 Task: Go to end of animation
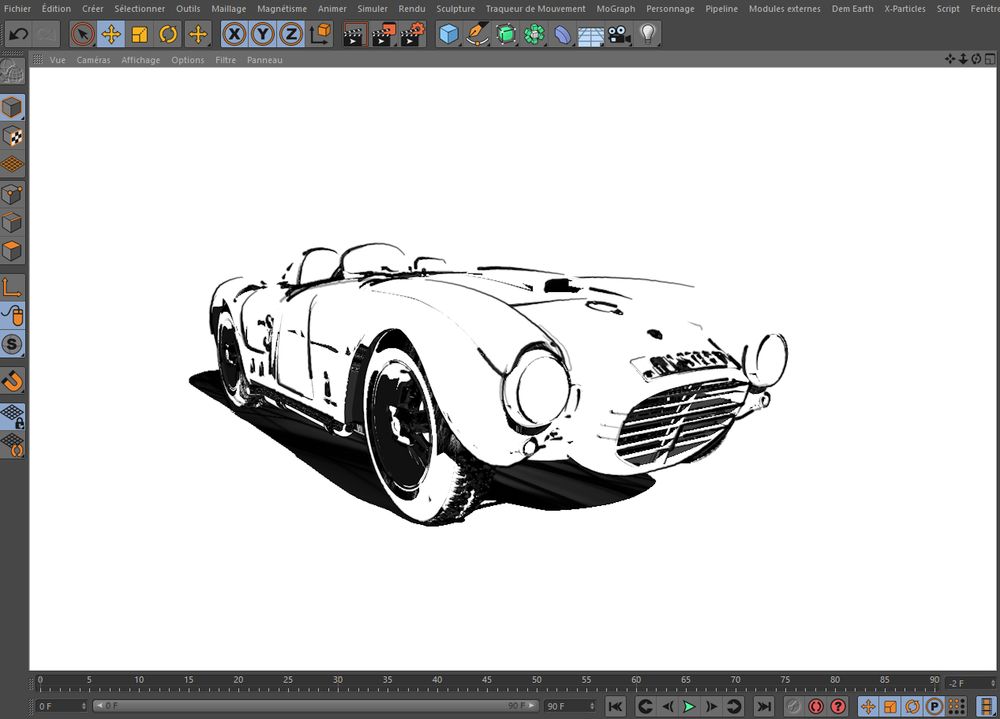click(763, 706)
